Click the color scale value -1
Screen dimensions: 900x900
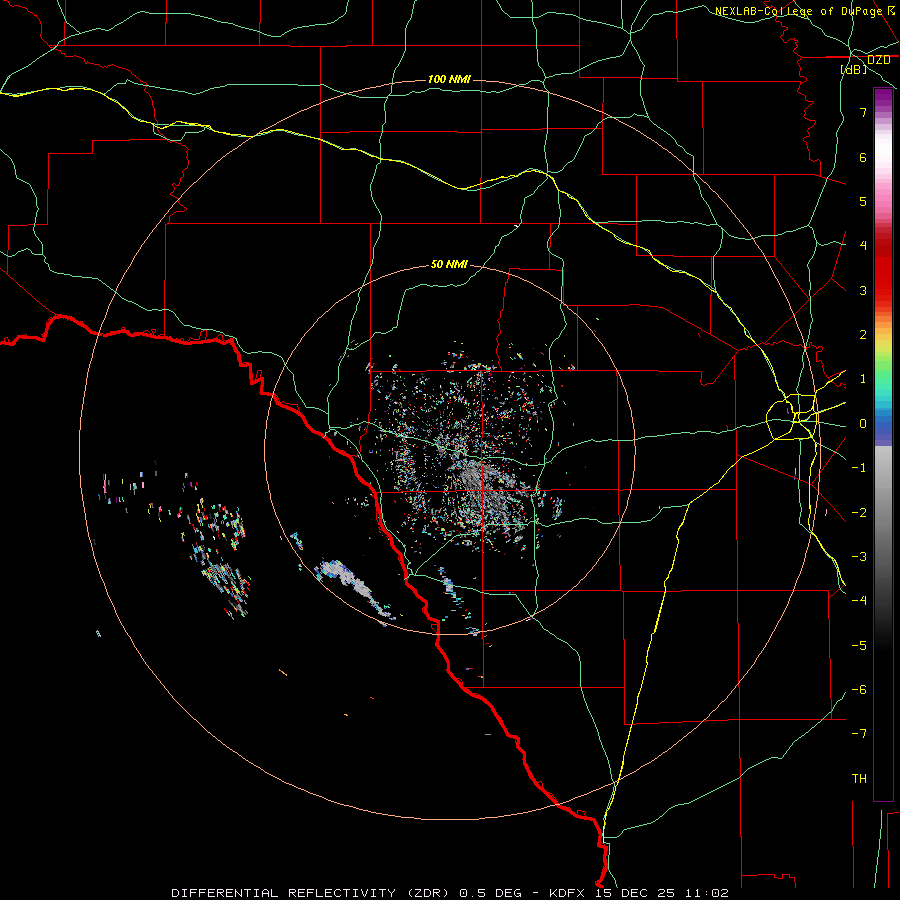(x=859, y=468)
